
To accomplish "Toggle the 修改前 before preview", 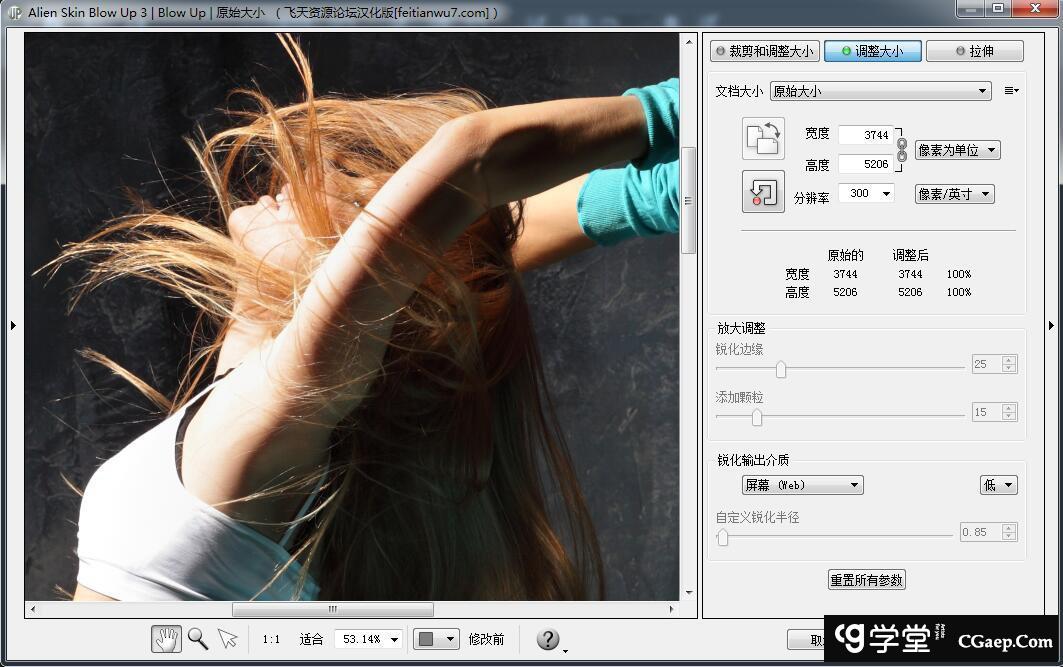I will coord(486,639).
